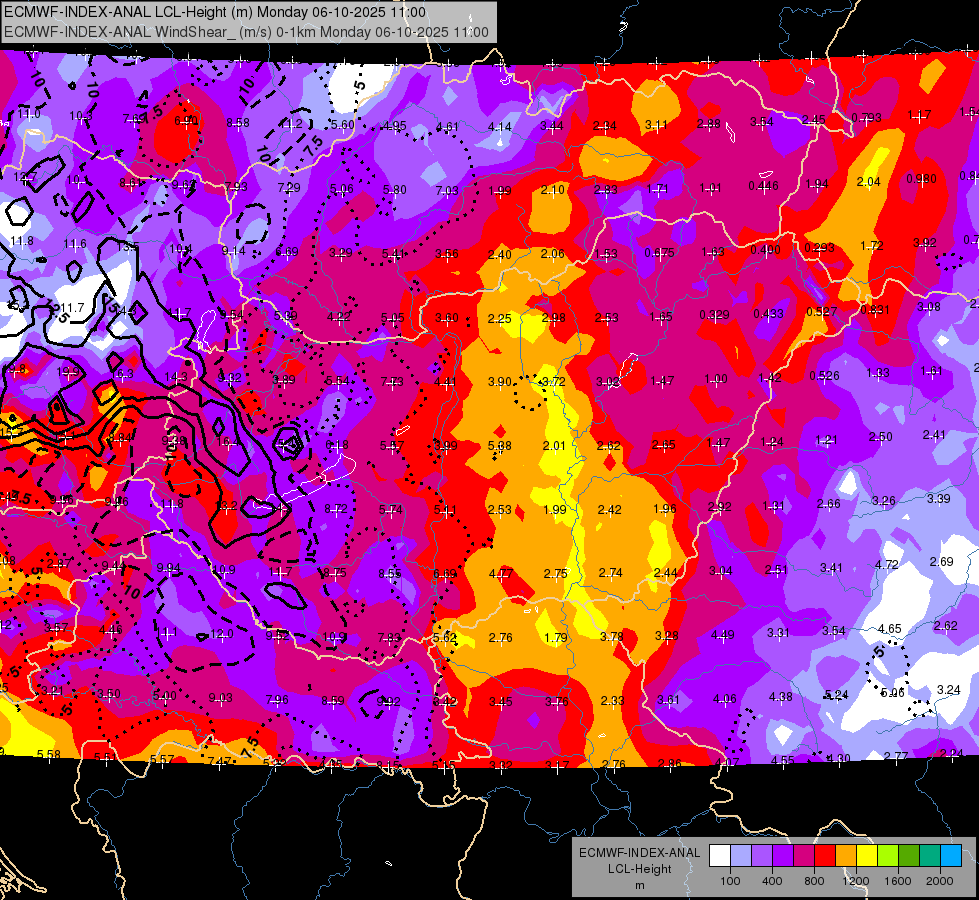
Task: Click the wind shear value '0.831'
Action: coord(875,309)
